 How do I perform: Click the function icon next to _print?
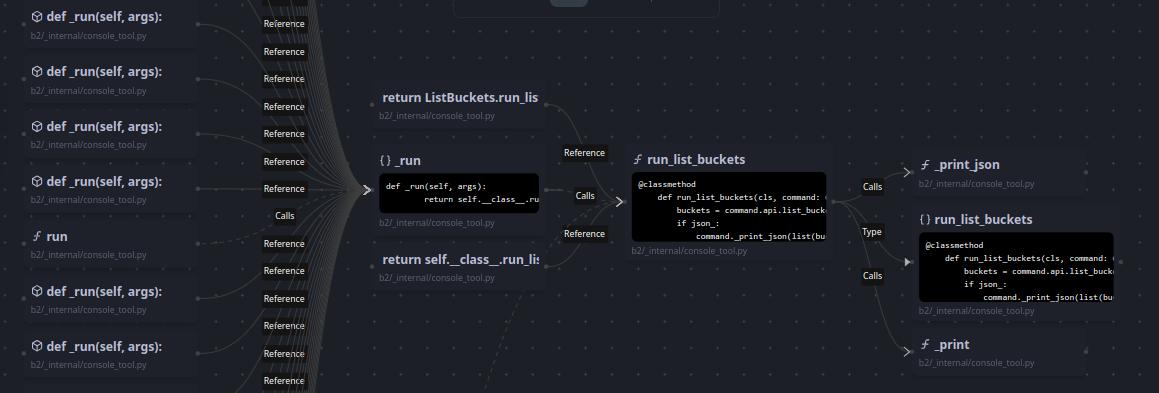coord(925,345)
